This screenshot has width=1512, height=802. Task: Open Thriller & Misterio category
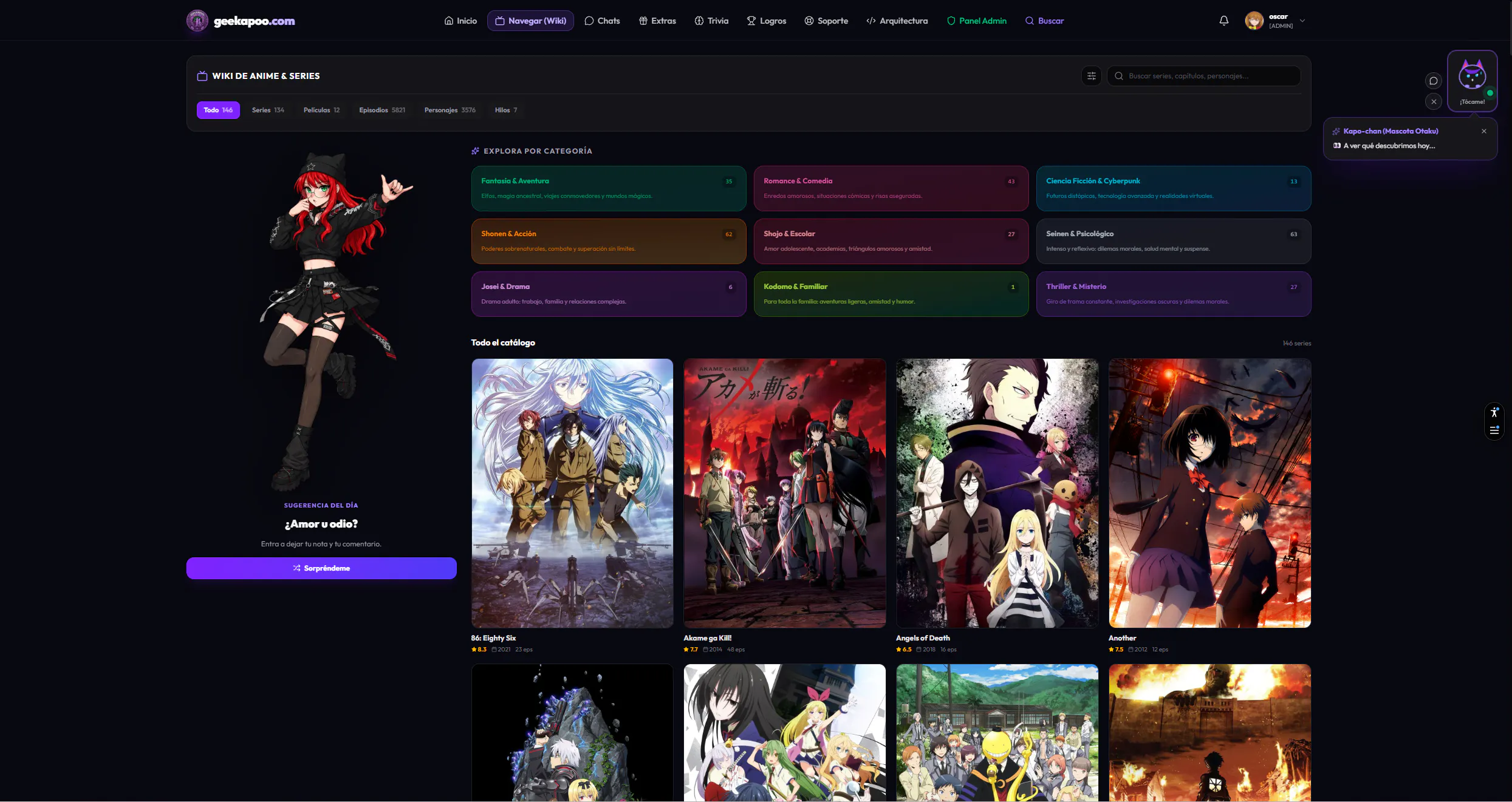pos(1173,294)
